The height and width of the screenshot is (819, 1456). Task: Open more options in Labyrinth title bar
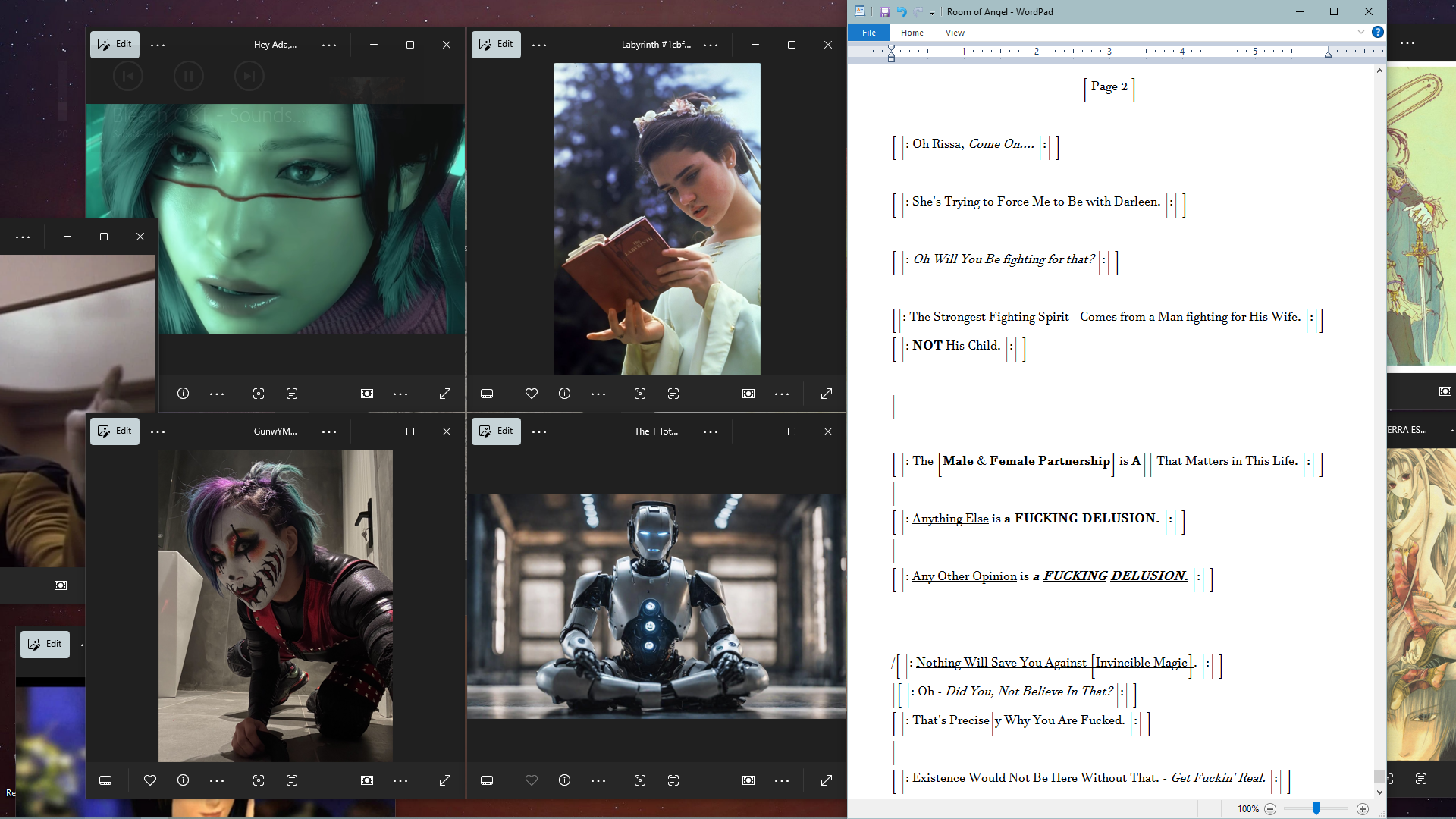[x=711, y=45]
